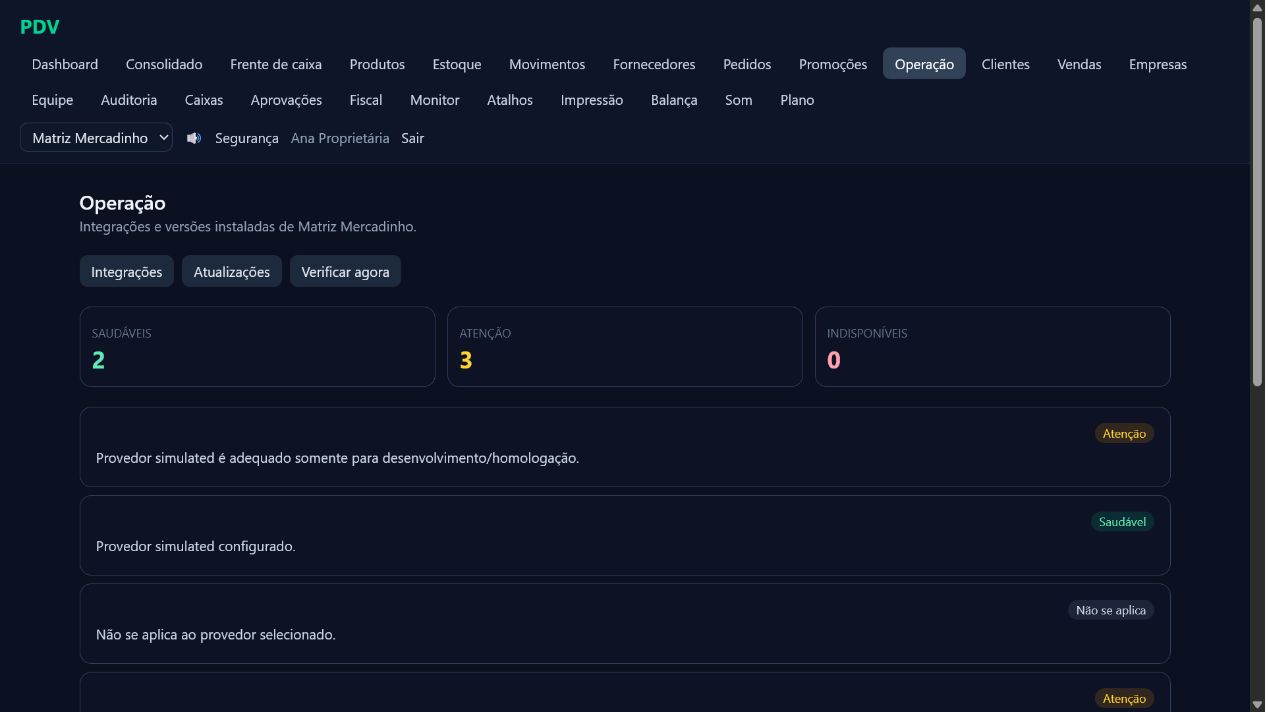
Task: Open the Estoque section
Action: click(x=457, y=64)
